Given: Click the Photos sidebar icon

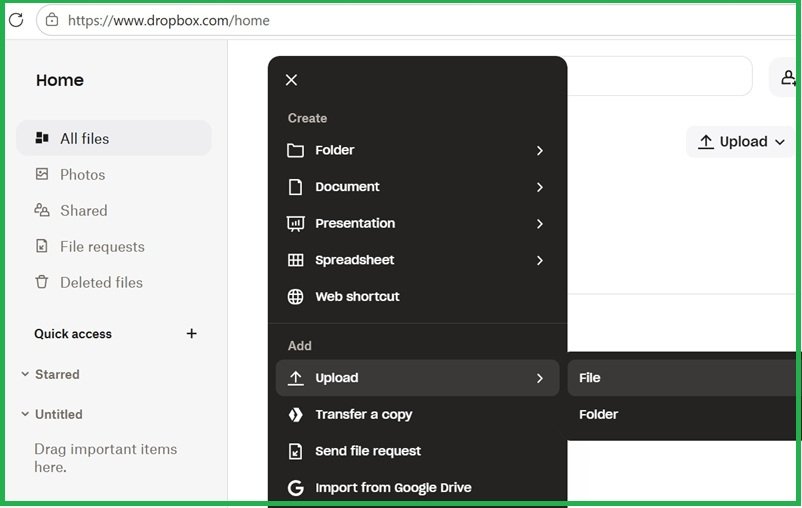Looking at the screenshot, I should tap(42, 174).
